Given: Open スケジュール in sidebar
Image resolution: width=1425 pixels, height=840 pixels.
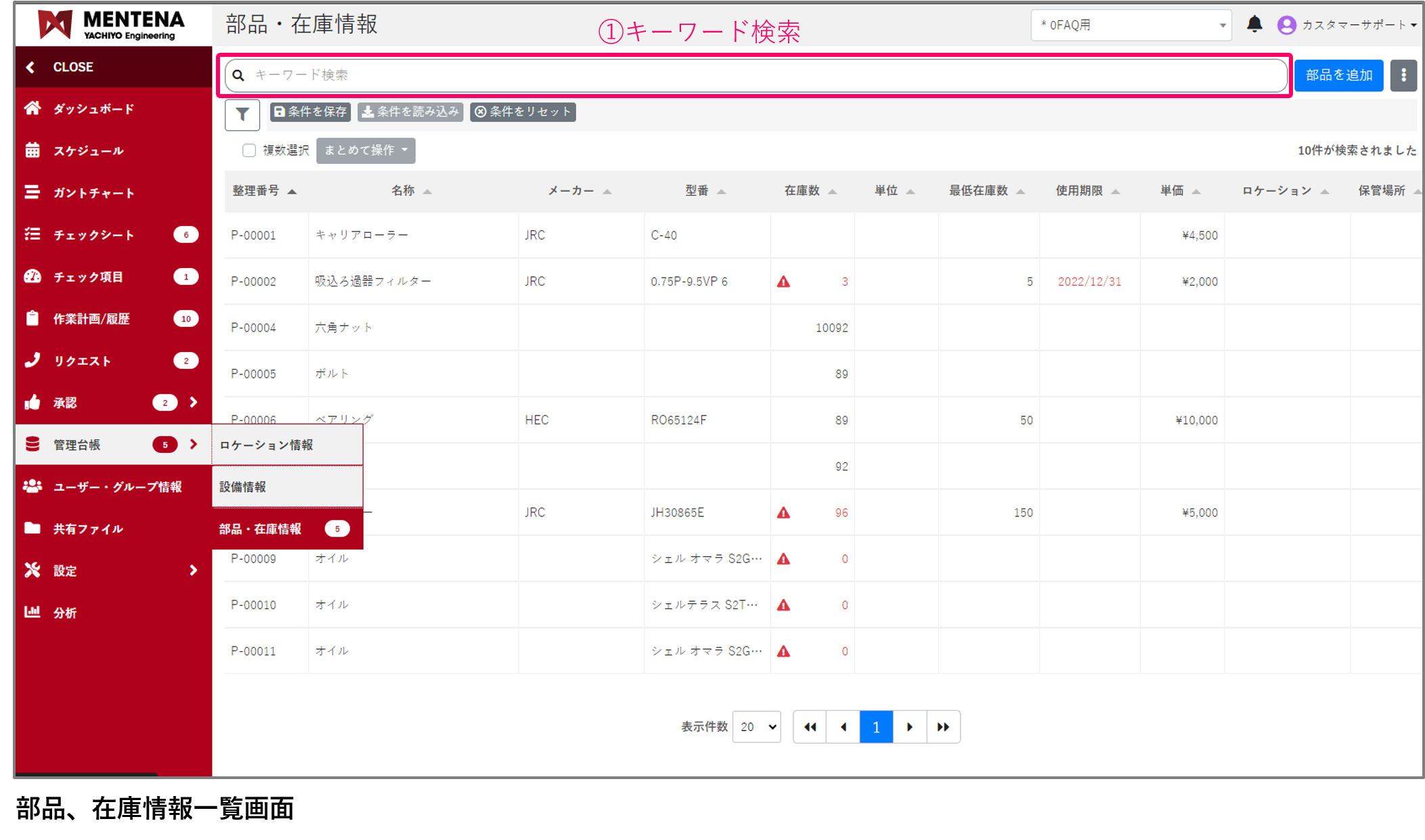Looking at the screenshot, I should (88, 151).
